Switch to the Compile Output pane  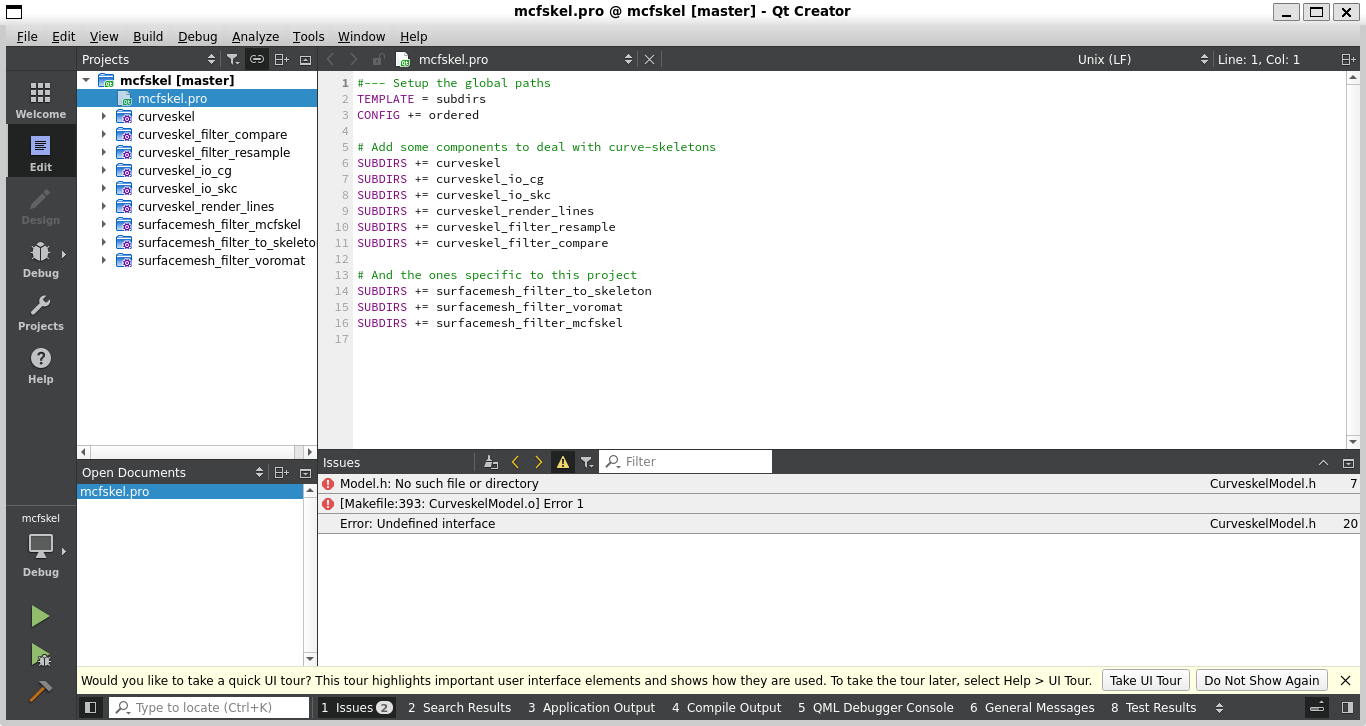(x=726, y=707)
